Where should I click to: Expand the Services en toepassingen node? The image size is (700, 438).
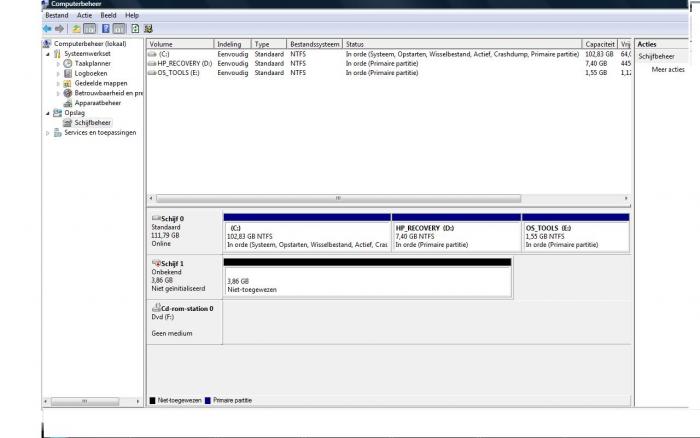48,133
